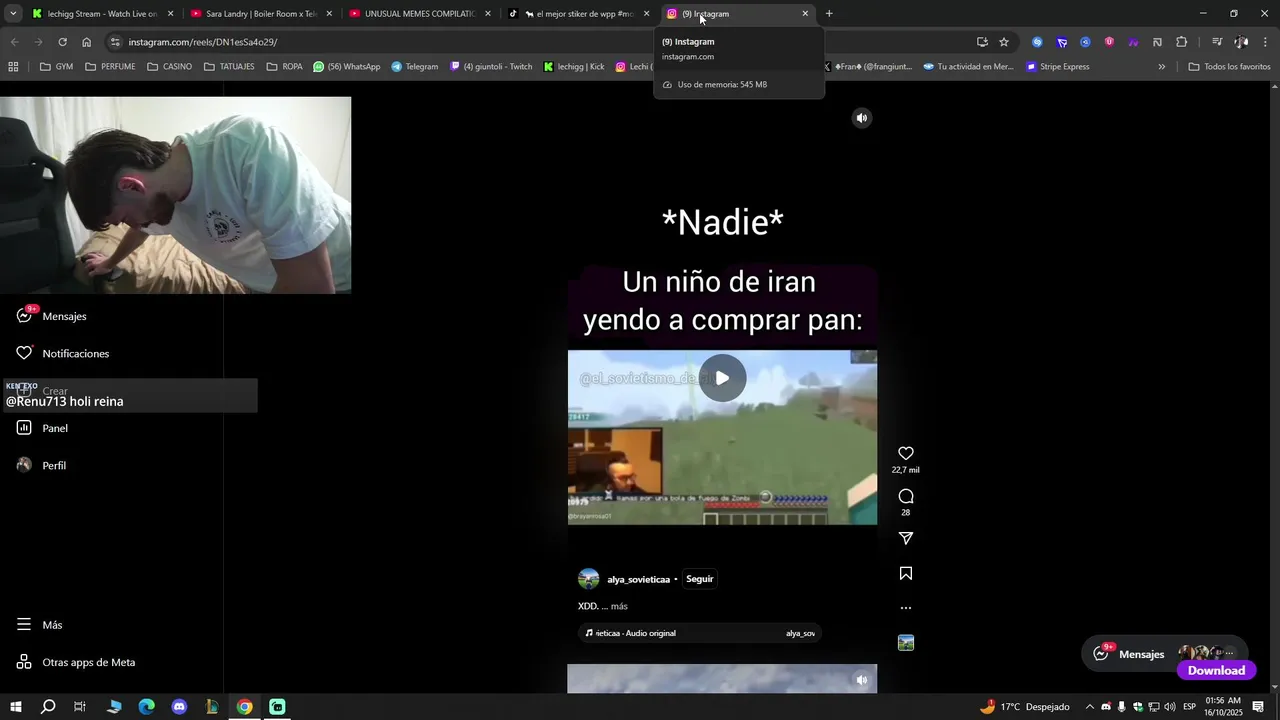Show more bookmarks chevron
The width and height of the screenshot is (1280, 720).
pos(1161,67)
